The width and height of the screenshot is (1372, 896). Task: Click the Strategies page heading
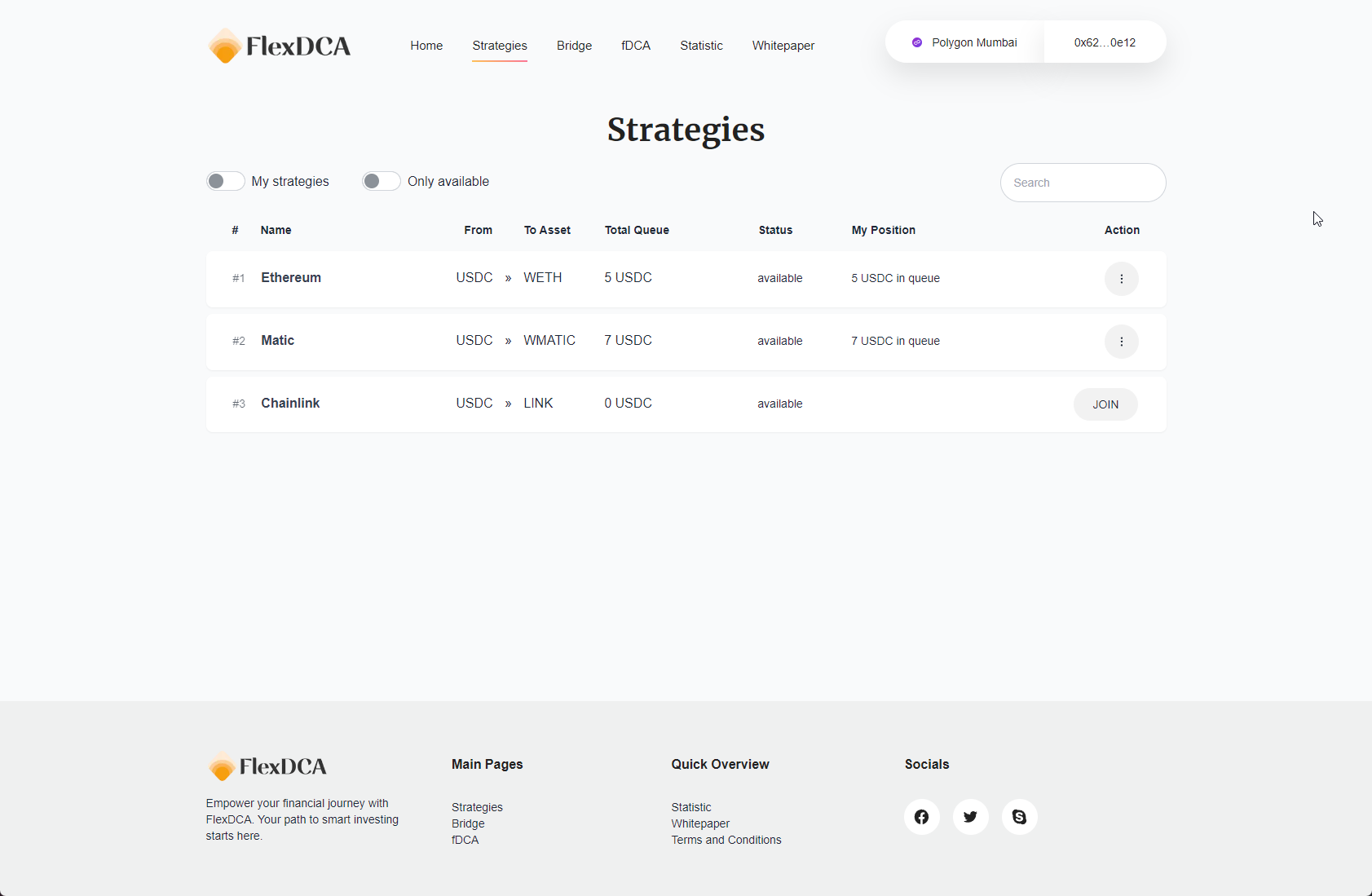(686, 130)
